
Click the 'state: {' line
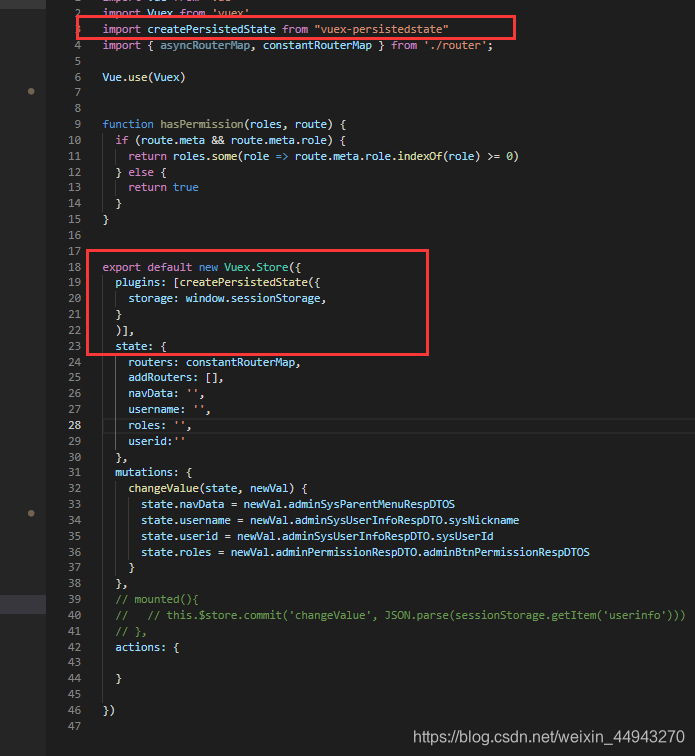point(140,346)
